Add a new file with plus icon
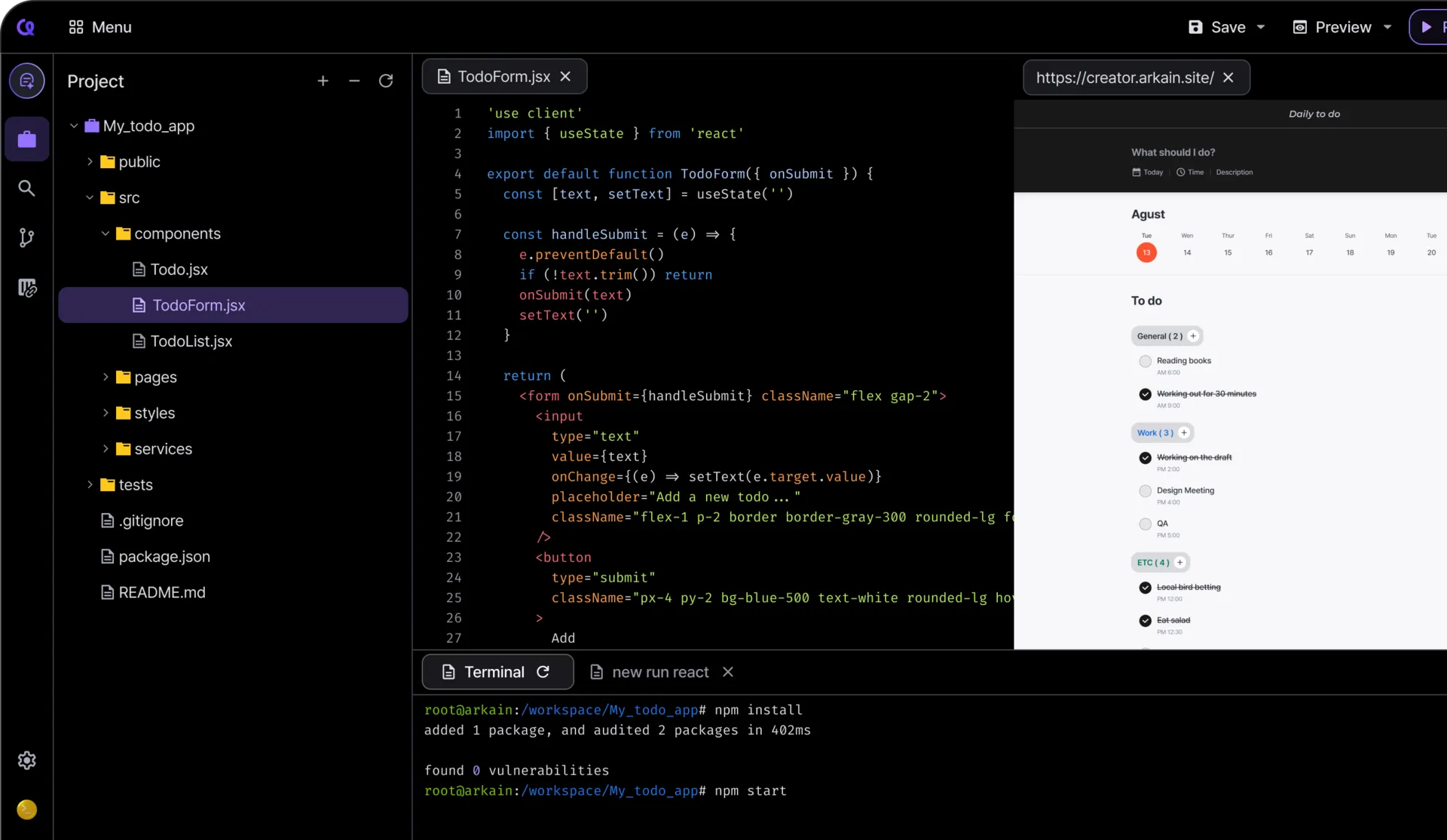This screenshot has height=840, width=1447. point(323,81)
